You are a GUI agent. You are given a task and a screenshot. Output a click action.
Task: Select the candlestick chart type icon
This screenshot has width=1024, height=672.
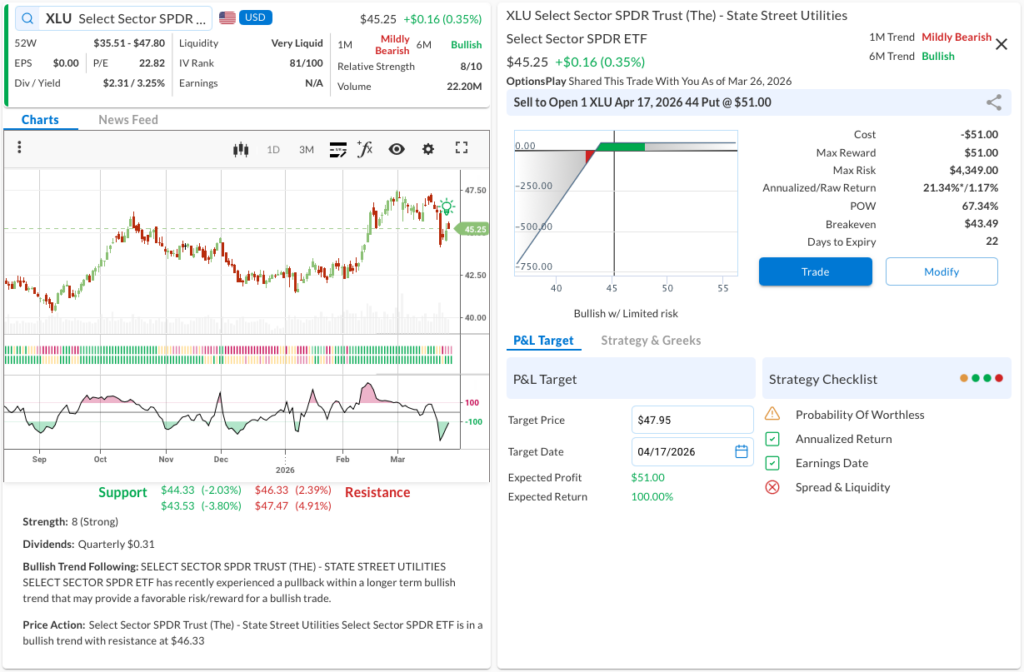(x=239, y=149)
